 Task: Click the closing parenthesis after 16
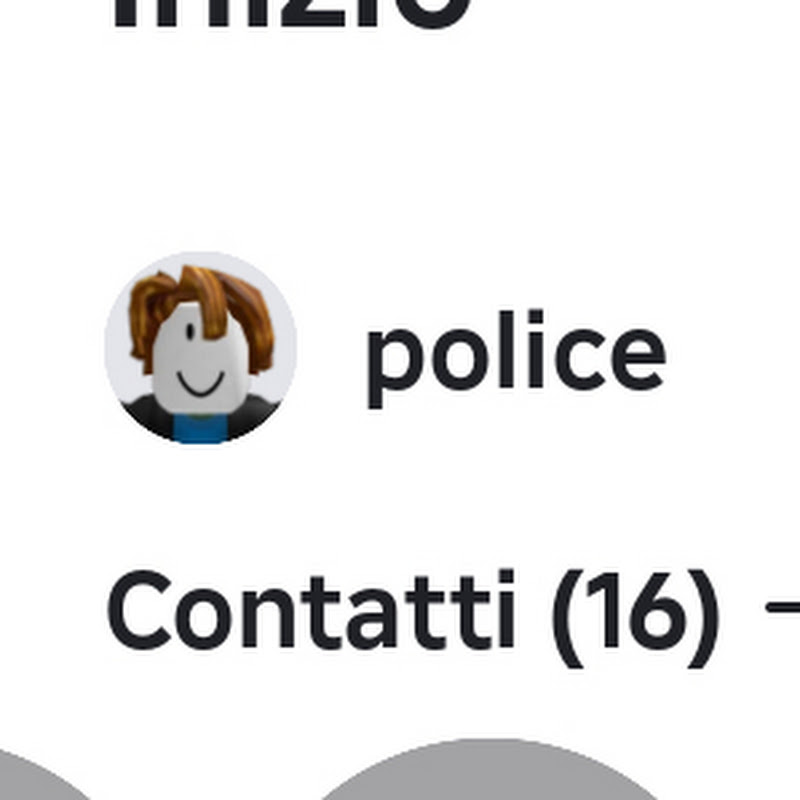(704, 618)
